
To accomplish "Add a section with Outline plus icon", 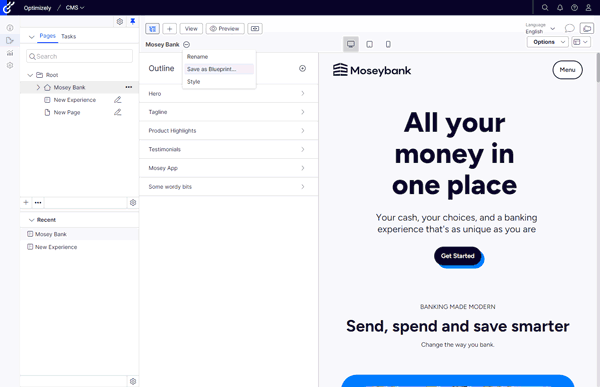I will point(302,69).
